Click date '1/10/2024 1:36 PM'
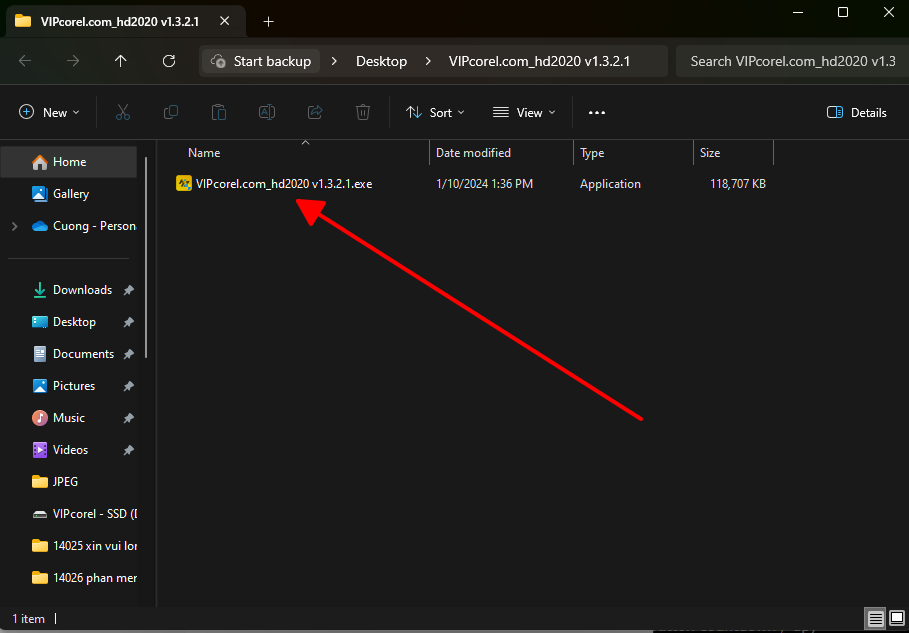 [484, 184]
